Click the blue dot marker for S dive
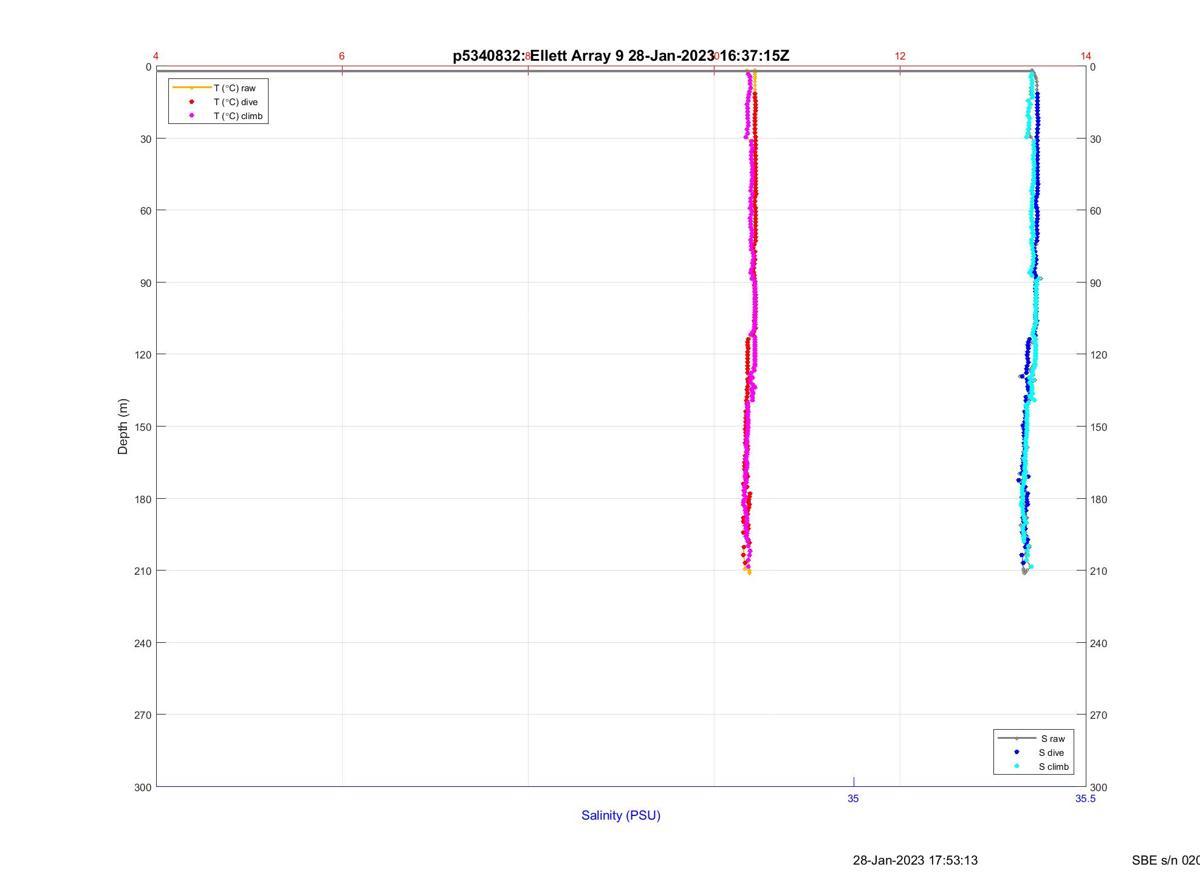Viewport: 1200px width, 885px height. pos(1016,752)
